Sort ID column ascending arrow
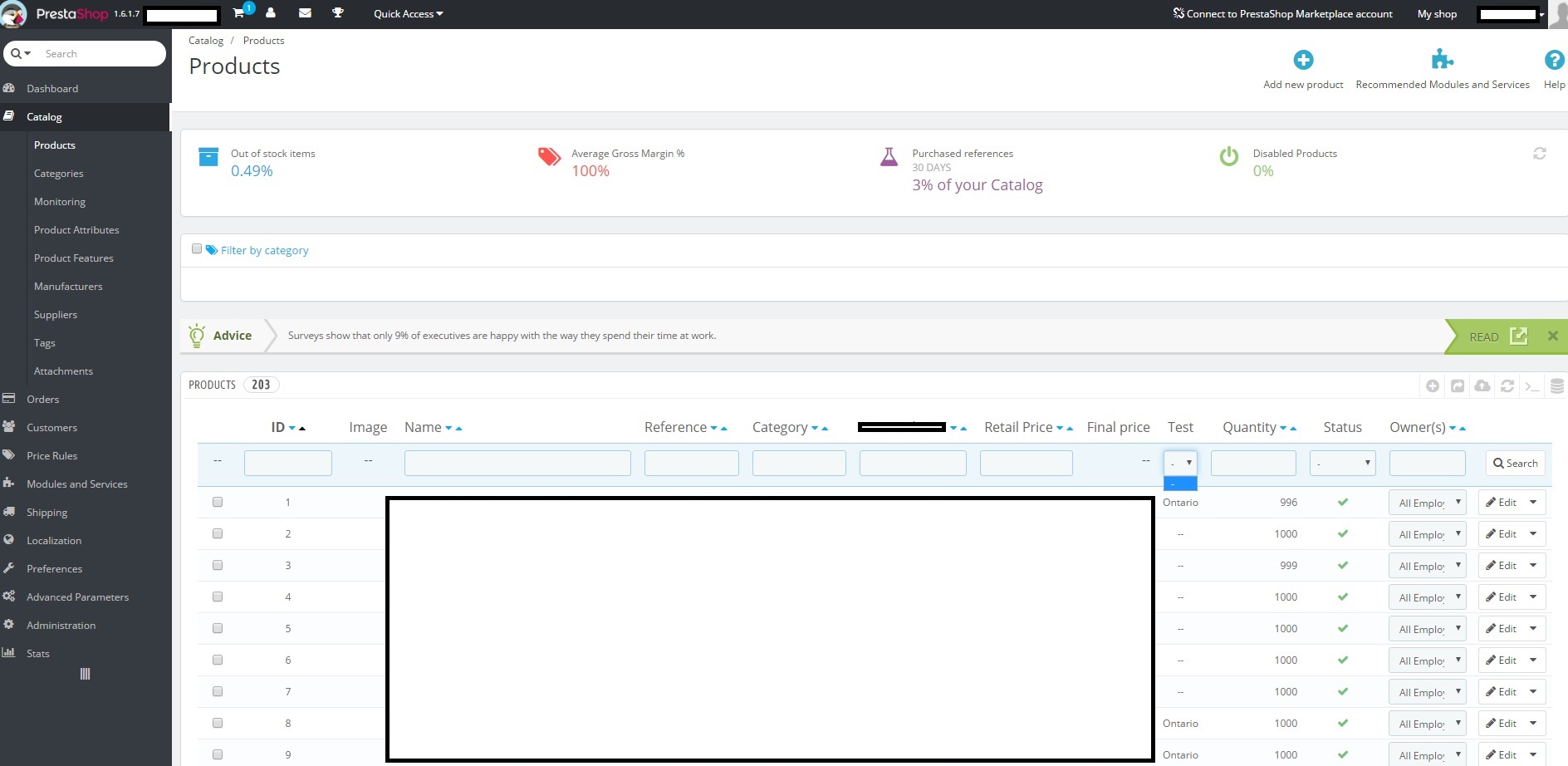The height and width of the screenshot is (766, 1568). tap(302, 429)
